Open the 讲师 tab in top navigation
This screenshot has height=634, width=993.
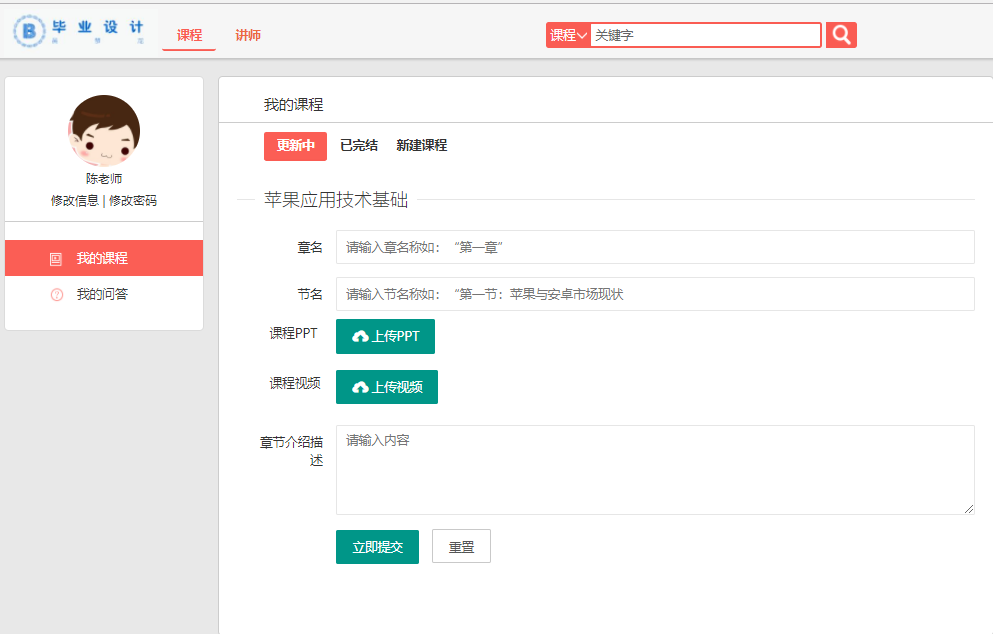click(x=248, y=35)
